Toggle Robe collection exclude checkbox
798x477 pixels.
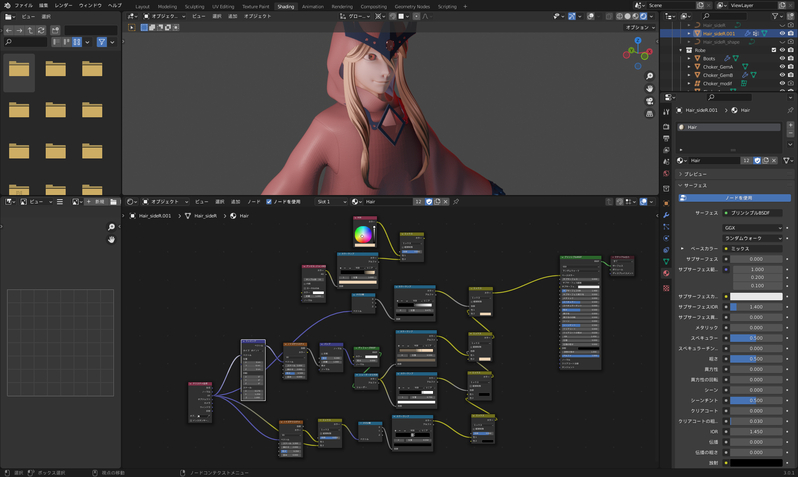(774, 50)
